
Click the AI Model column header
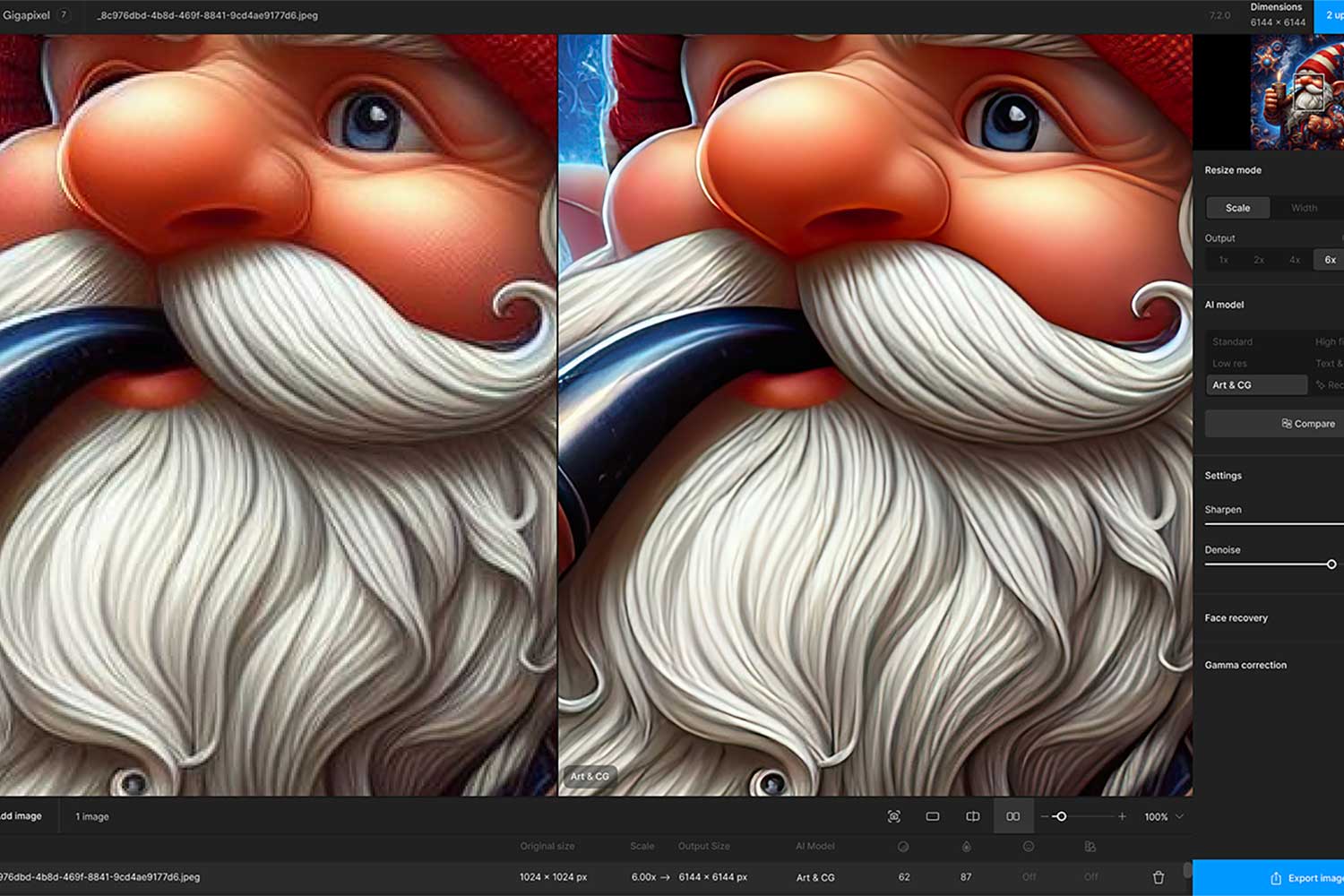pos(815,847)
